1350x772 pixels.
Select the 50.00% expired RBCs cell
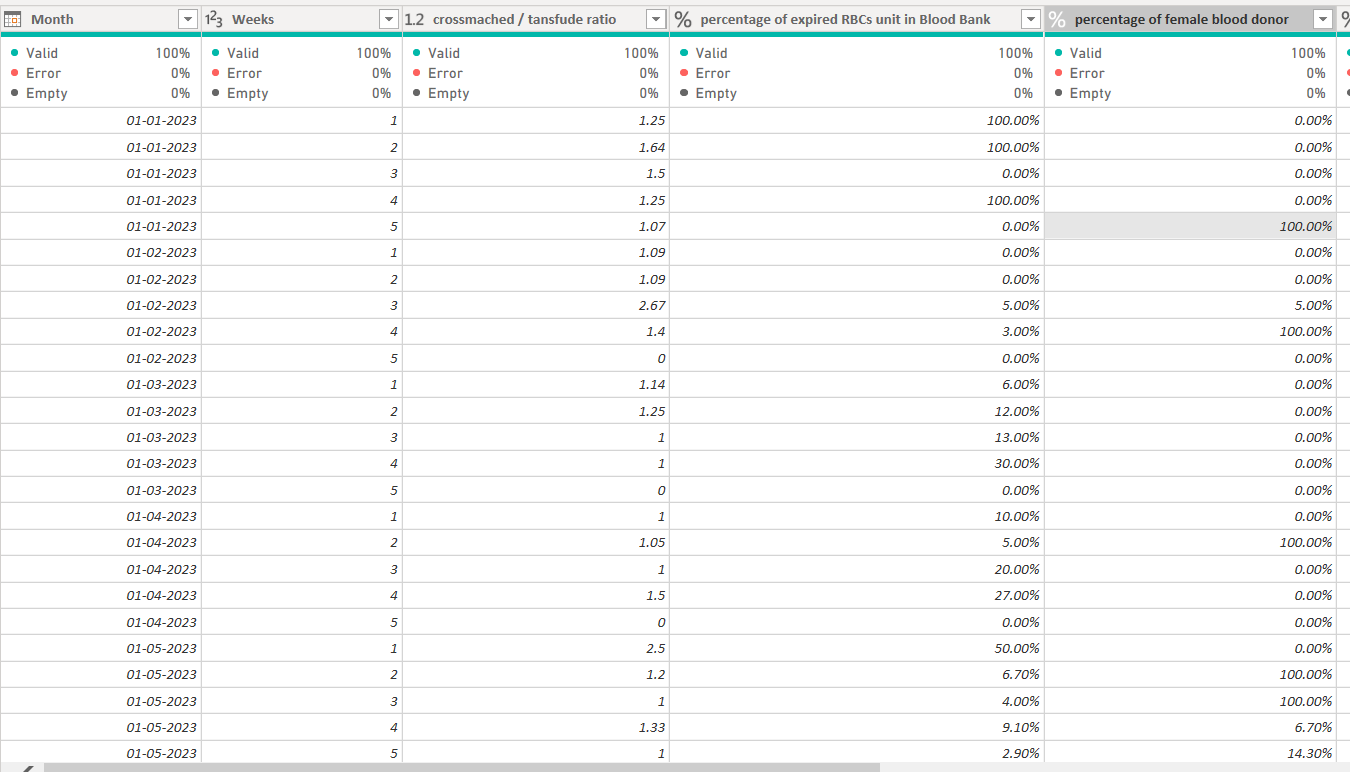tap(857, 648)
